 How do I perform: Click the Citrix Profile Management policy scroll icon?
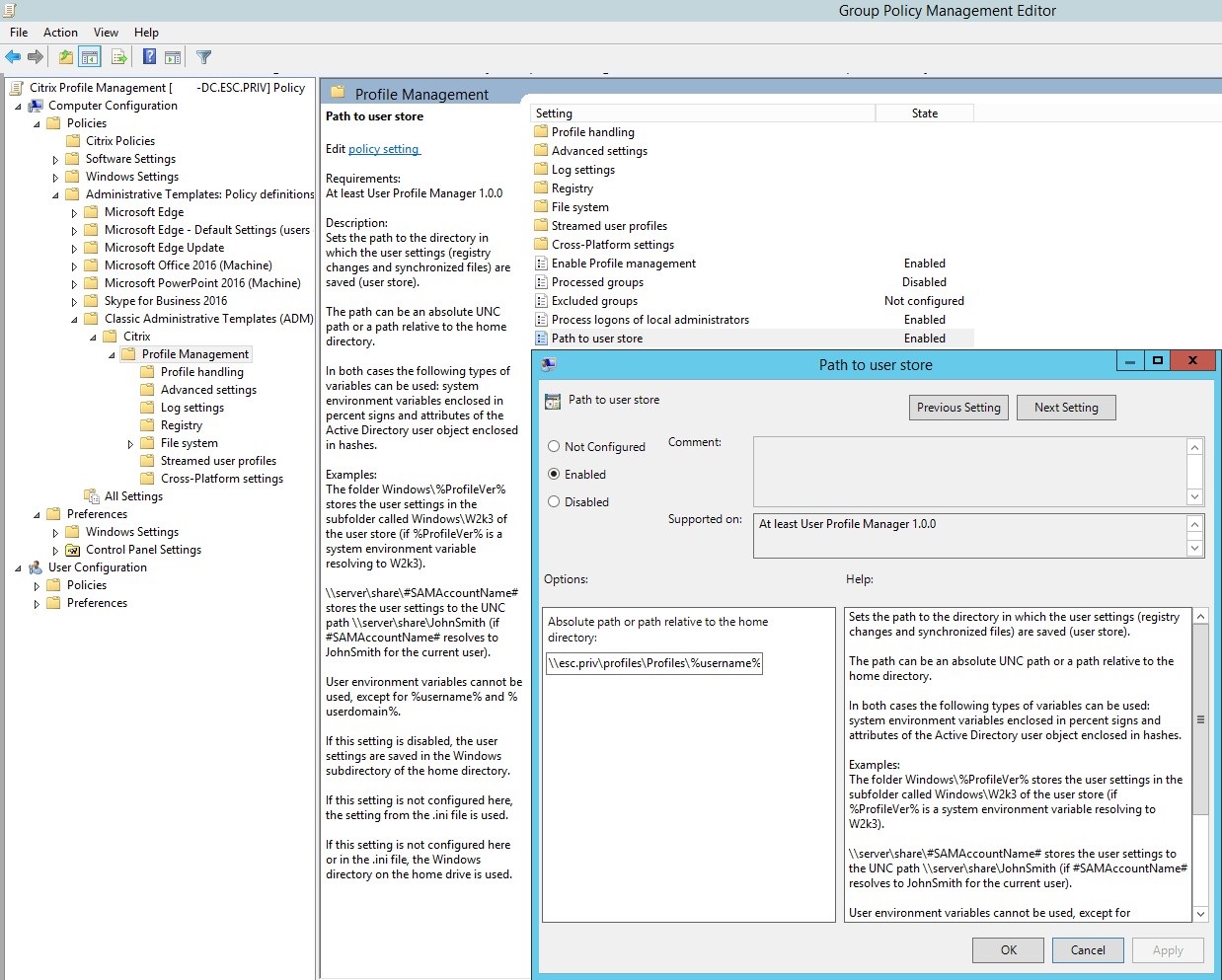click(x=17, y=88)
